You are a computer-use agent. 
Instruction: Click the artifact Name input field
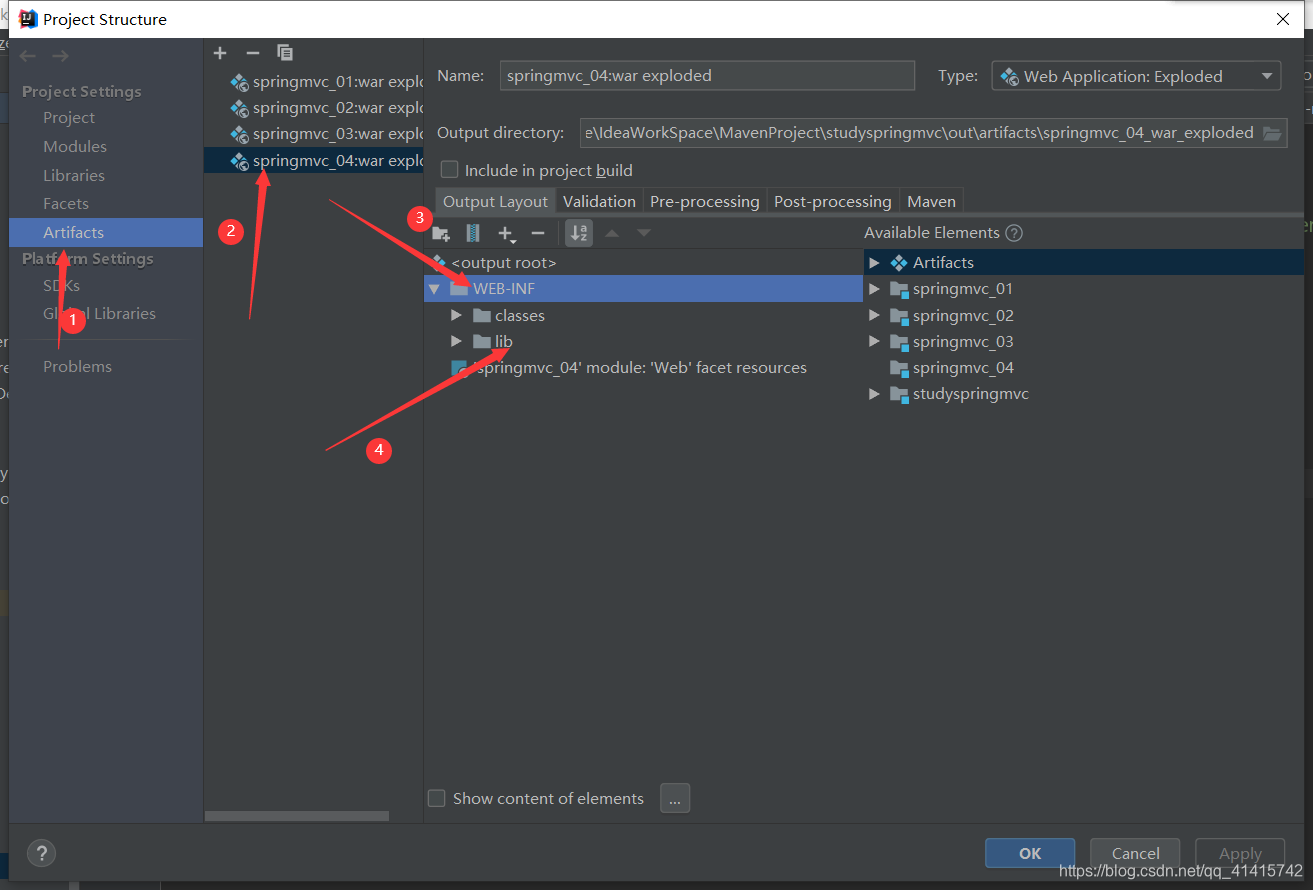pyautogui.click(x=707, y=76)
